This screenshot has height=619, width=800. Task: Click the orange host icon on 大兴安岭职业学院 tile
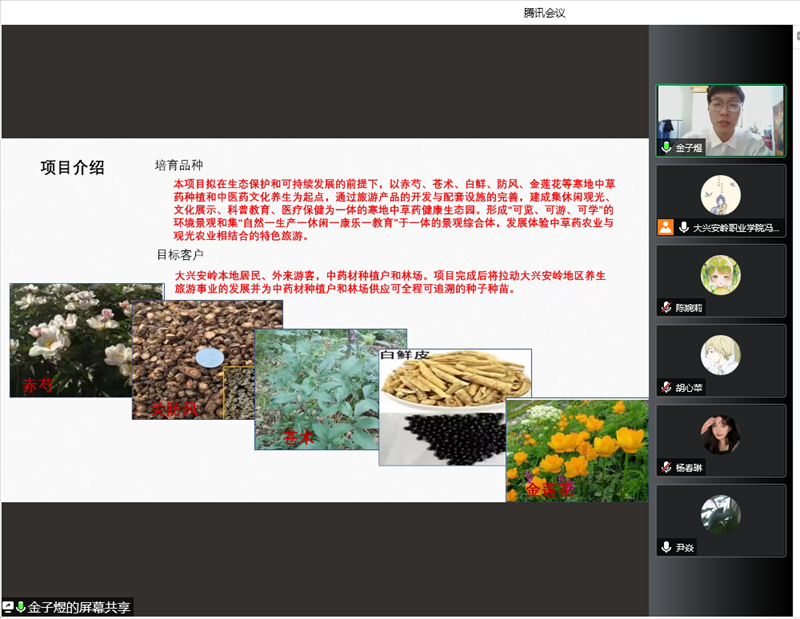[666, 227]
